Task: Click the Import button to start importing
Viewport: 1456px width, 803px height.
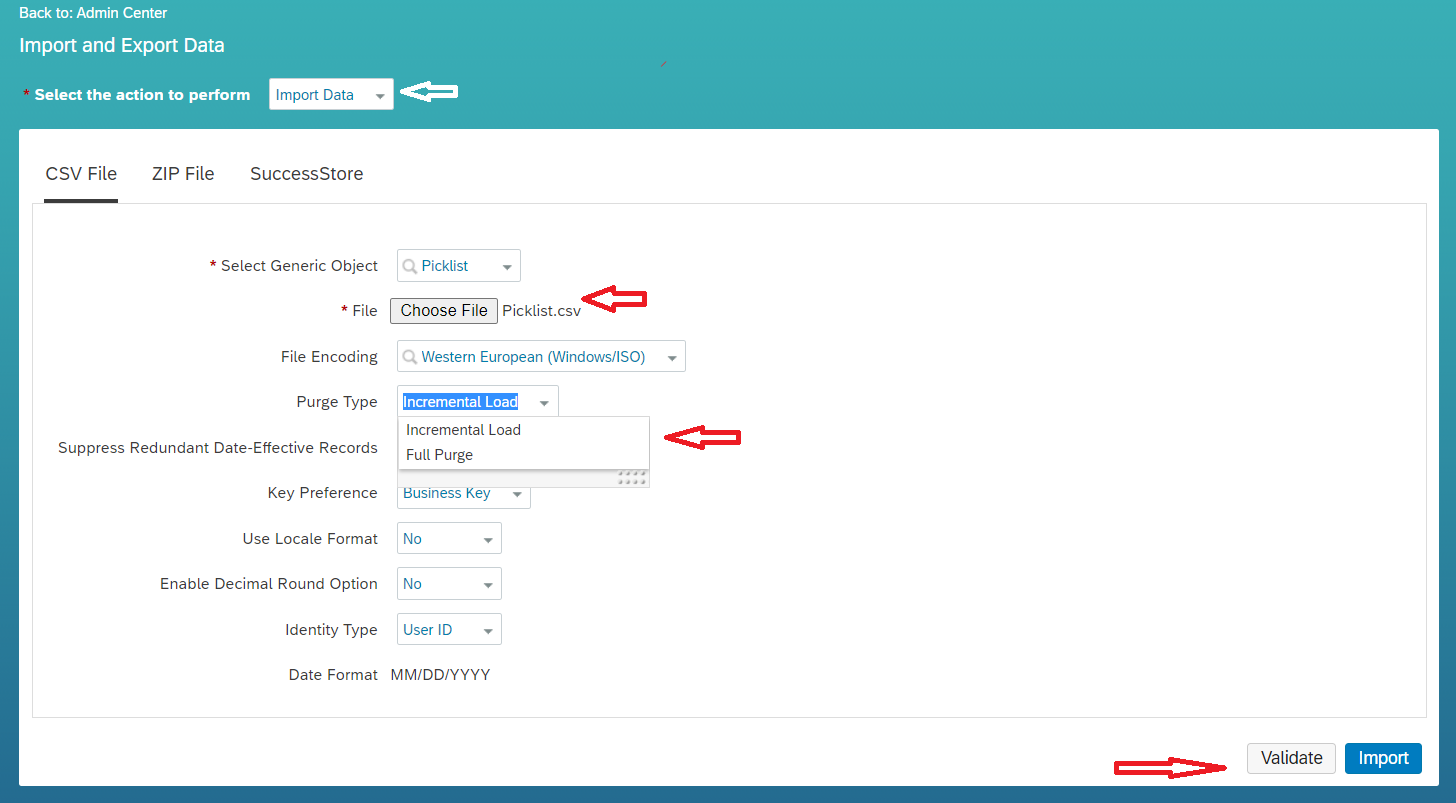Action: [x=1383, y=758]
